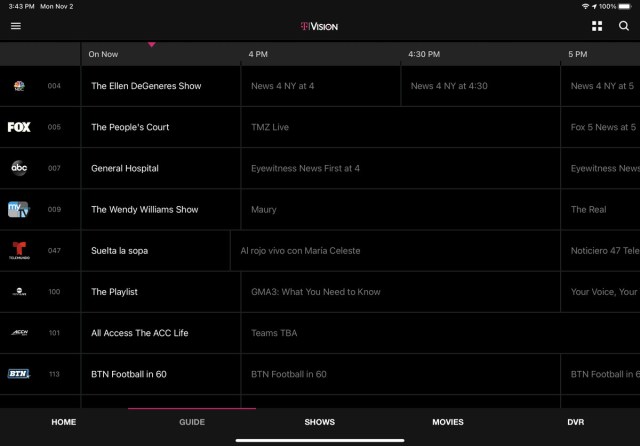The width and height of the screenshot is (640, 446).
Task: Select the BTN channel 113 logo
Action: pos(19,374)
